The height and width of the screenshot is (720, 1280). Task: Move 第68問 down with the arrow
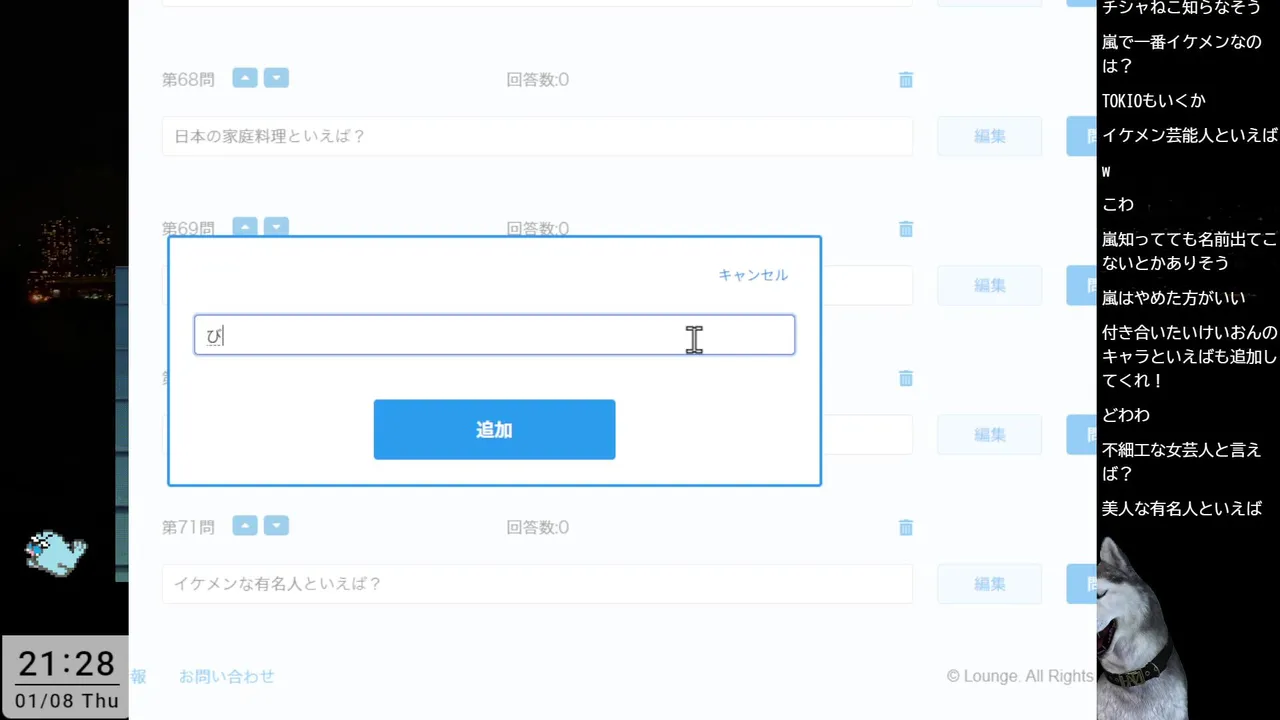point(276,78)
